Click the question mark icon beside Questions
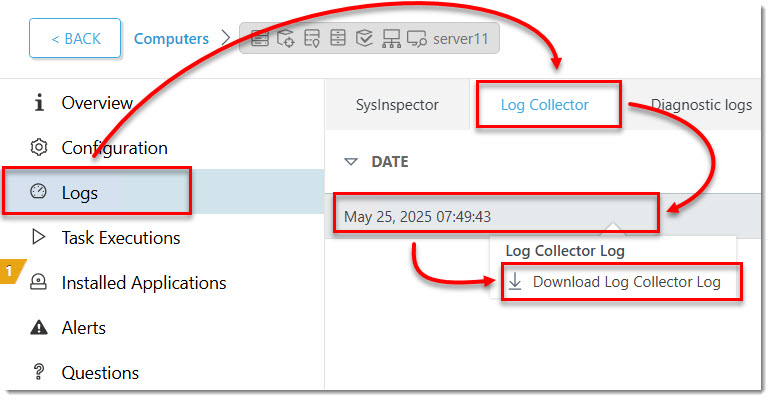 coord(38,371)
